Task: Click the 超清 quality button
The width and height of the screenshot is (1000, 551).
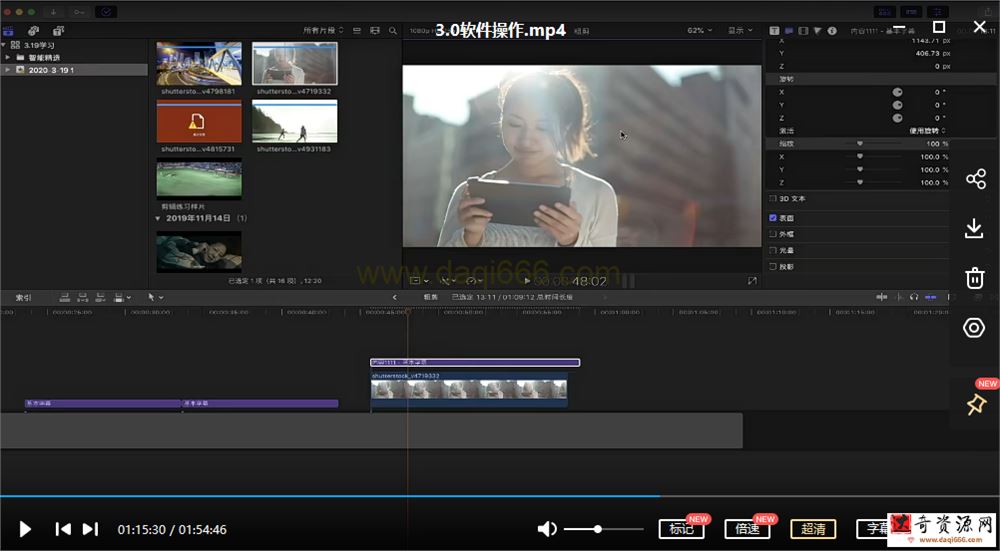Action: (x=813, y=529)
